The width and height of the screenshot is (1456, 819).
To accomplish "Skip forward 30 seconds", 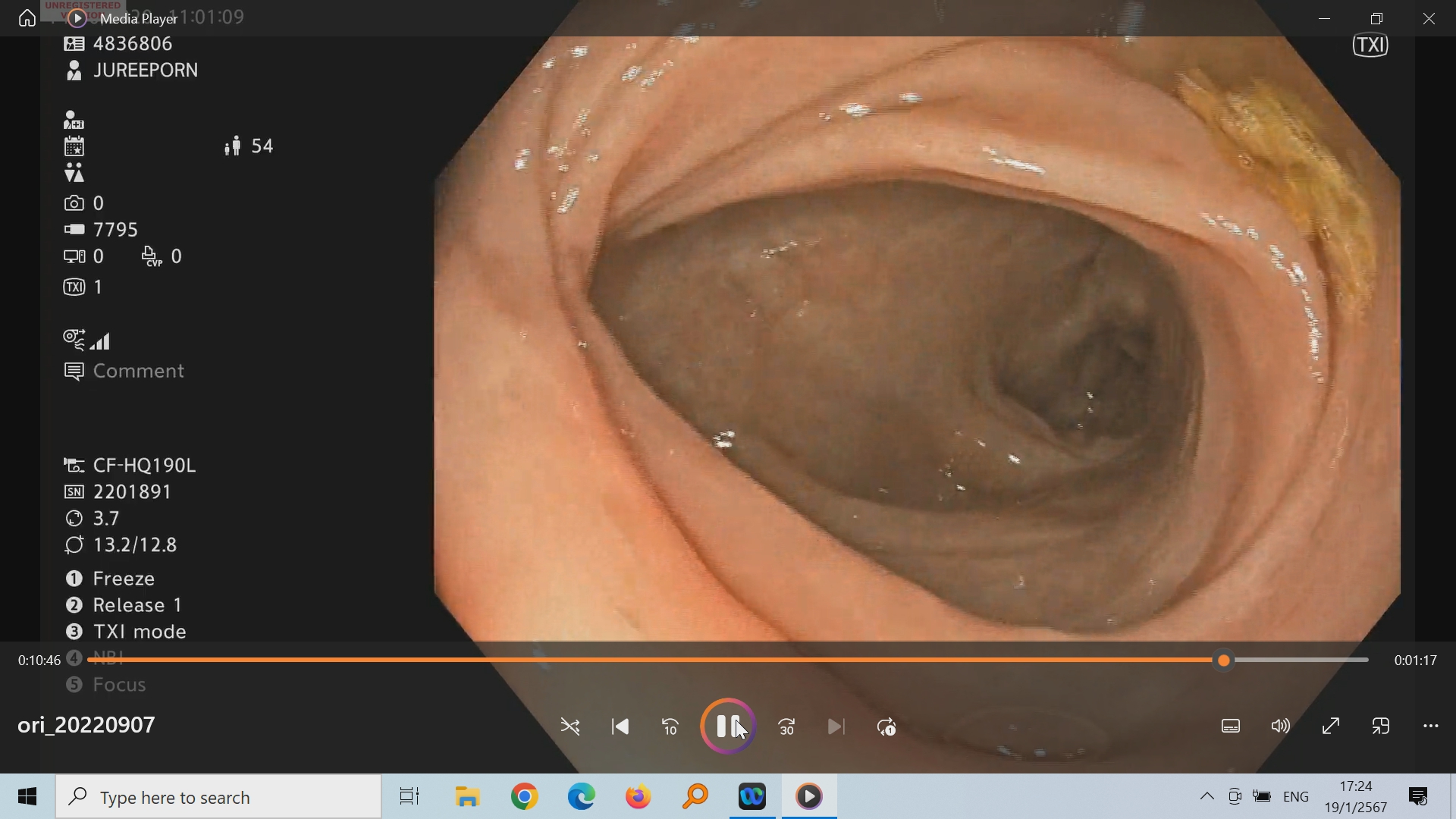I will coord(786,727).
